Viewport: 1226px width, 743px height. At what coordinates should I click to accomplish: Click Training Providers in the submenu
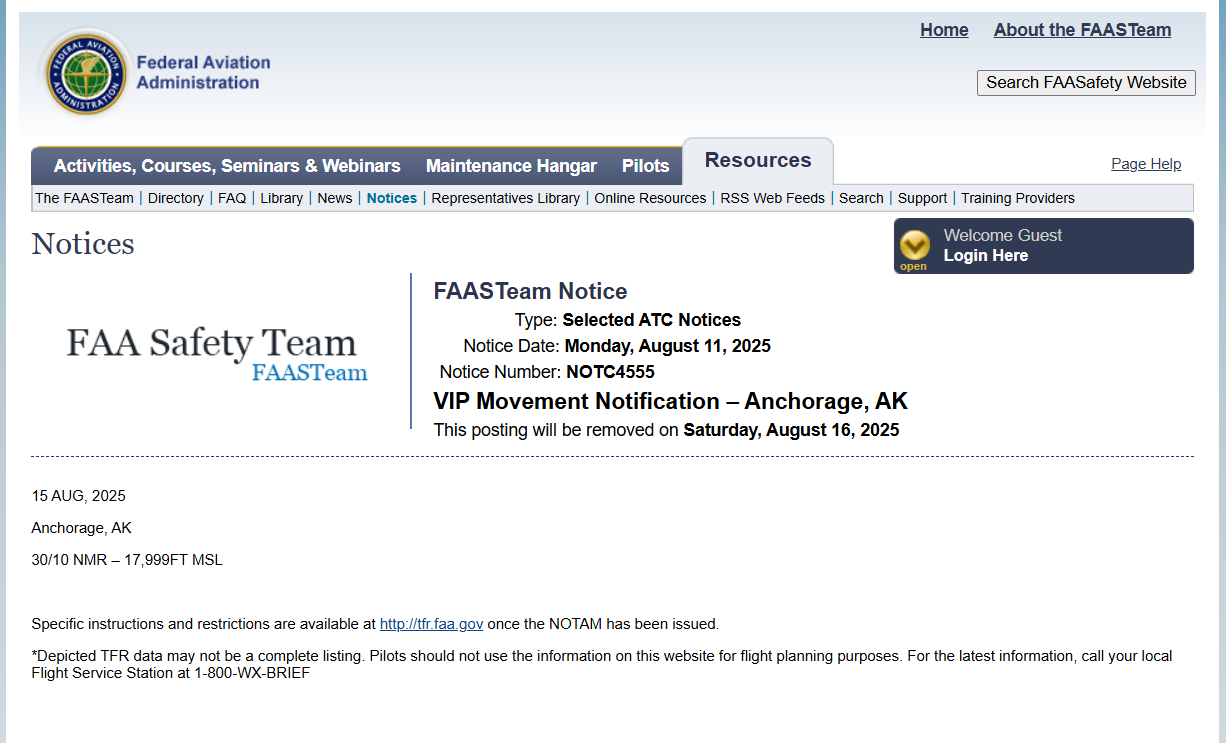click(1017, 198)
